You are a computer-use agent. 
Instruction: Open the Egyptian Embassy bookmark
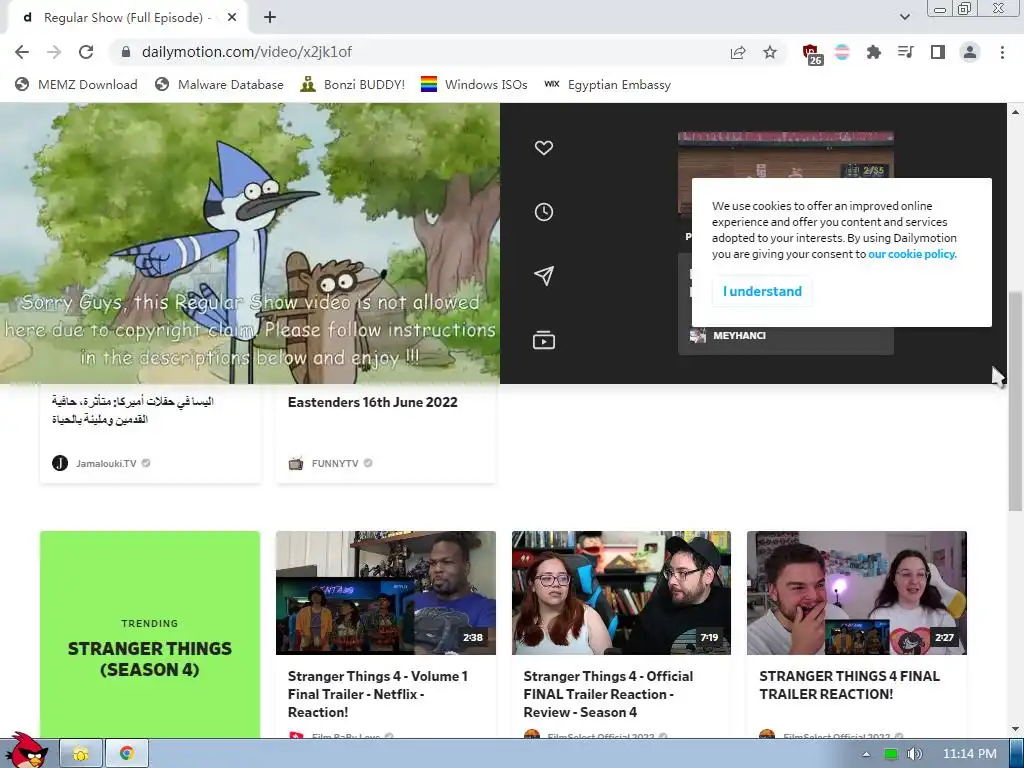coord(607,85)
